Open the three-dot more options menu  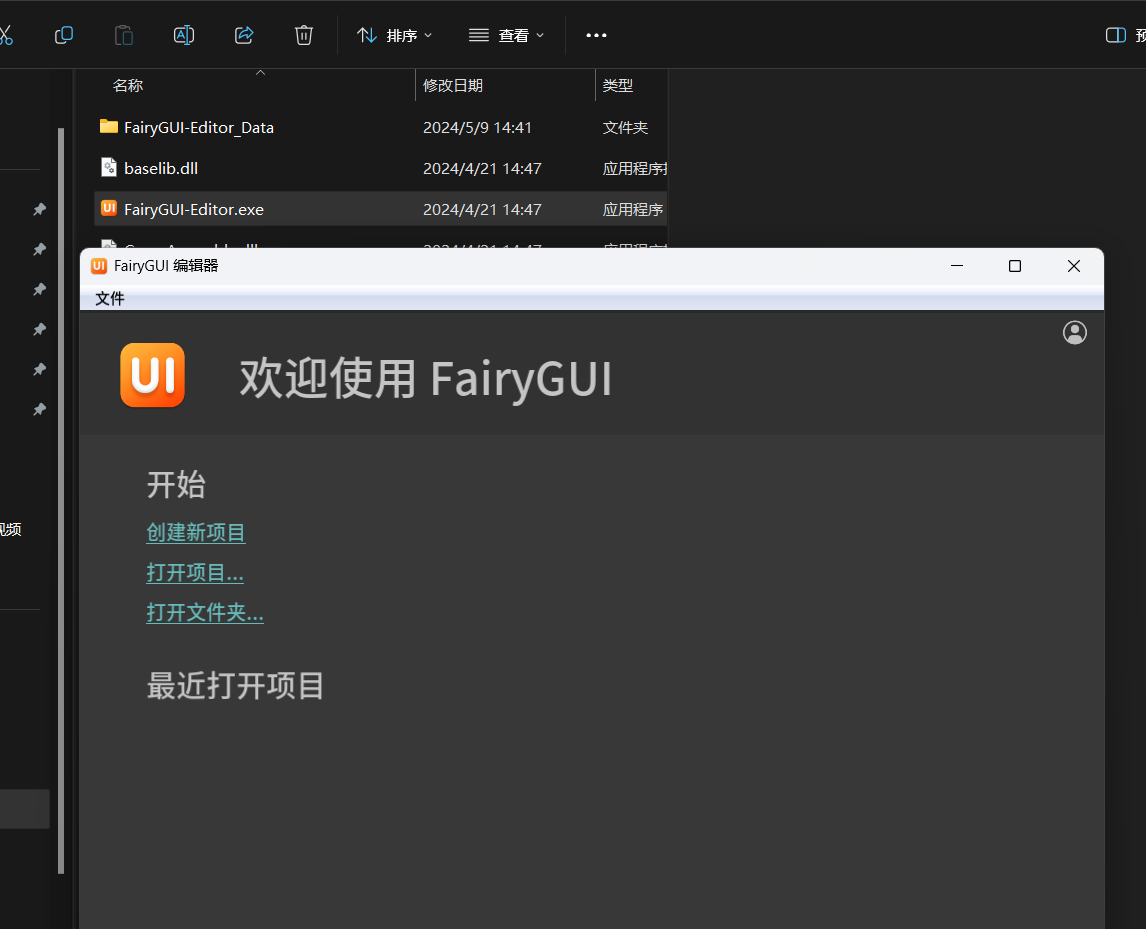[x=596, y=35]
